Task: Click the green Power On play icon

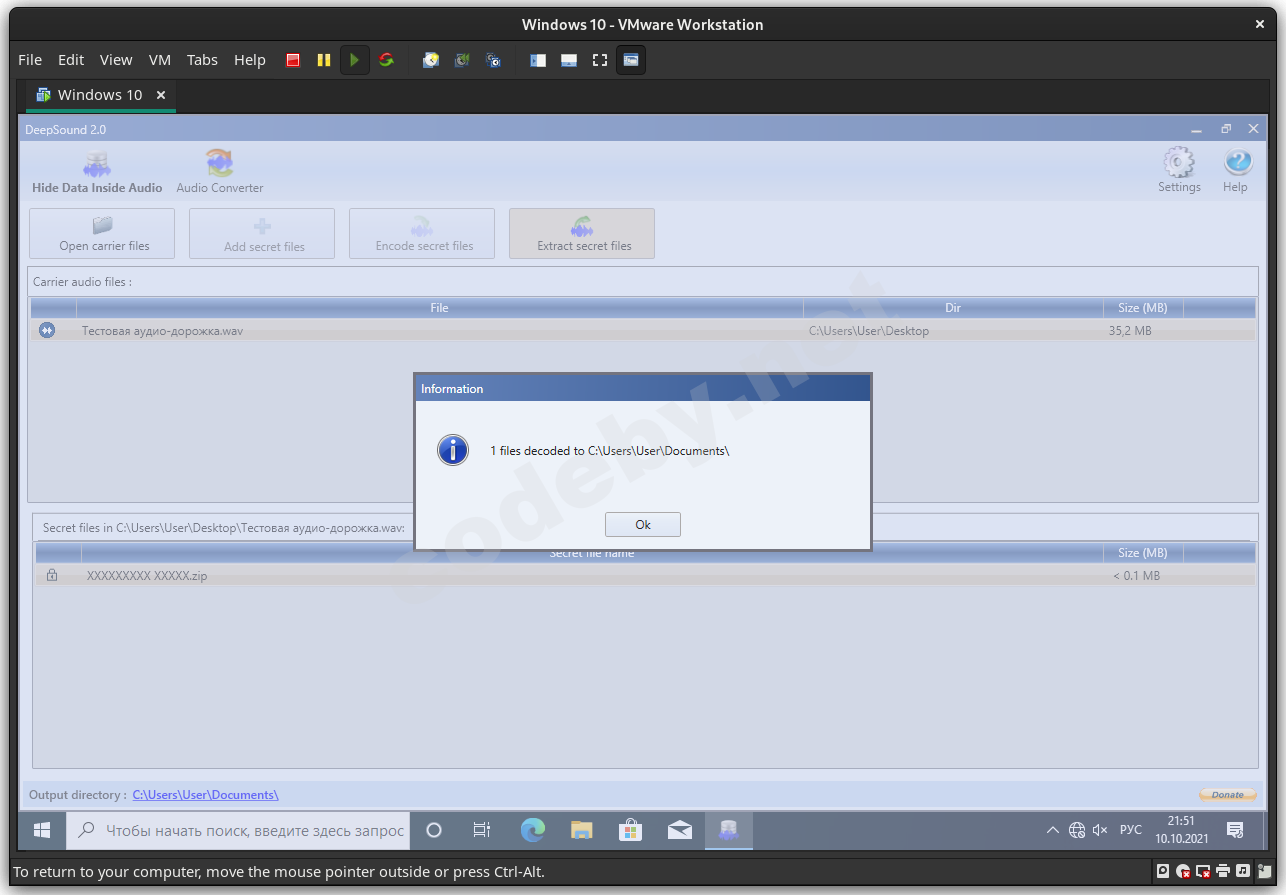Action: click(x=354, y=60)
